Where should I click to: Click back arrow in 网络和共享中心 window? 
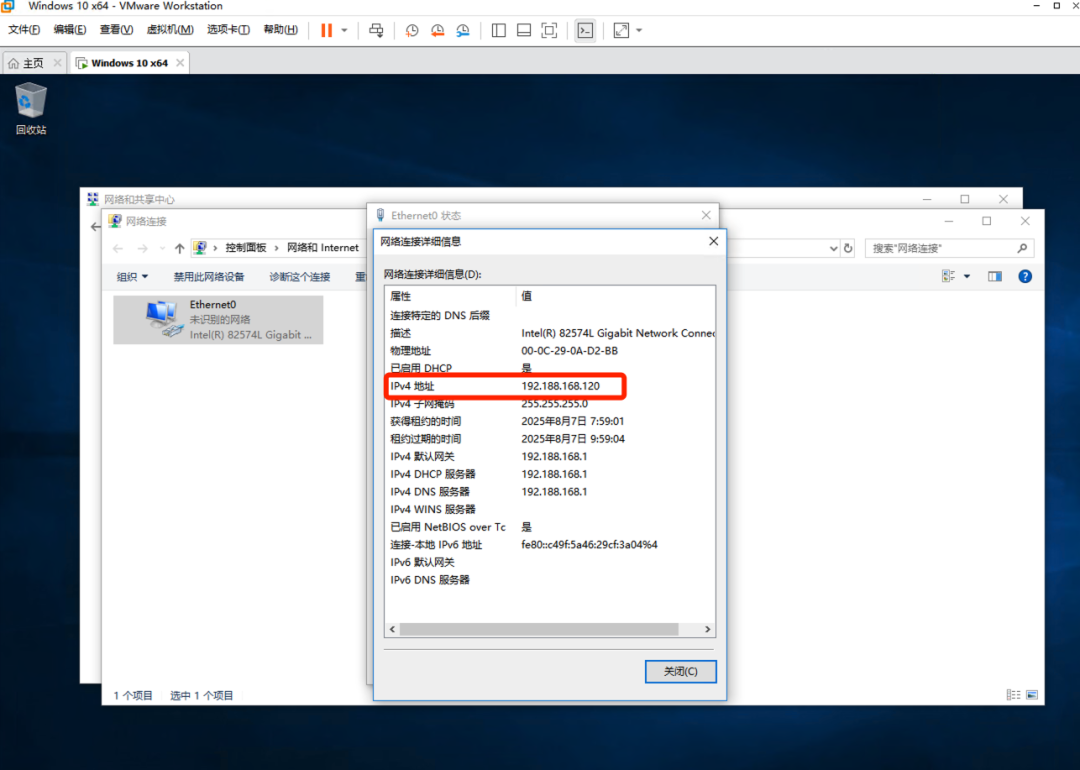coord(95,227)
